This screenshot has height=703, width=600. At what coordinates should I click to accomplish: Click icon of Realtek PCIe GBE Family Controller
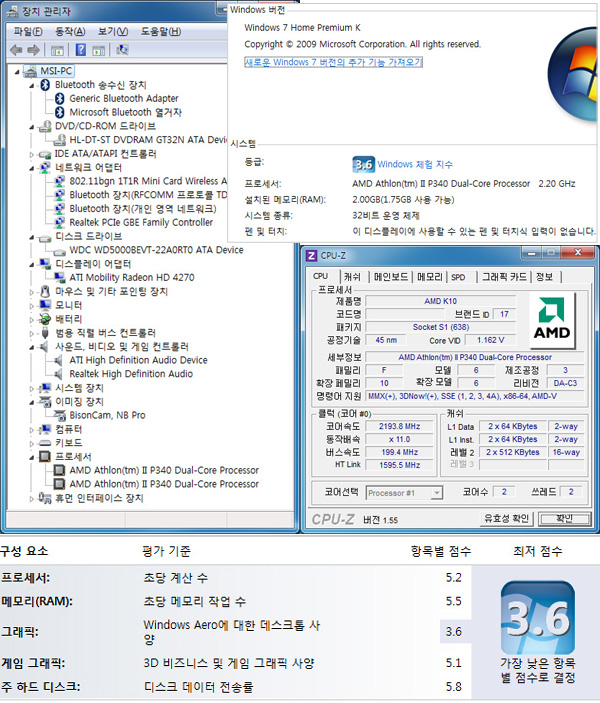[60, 222]
